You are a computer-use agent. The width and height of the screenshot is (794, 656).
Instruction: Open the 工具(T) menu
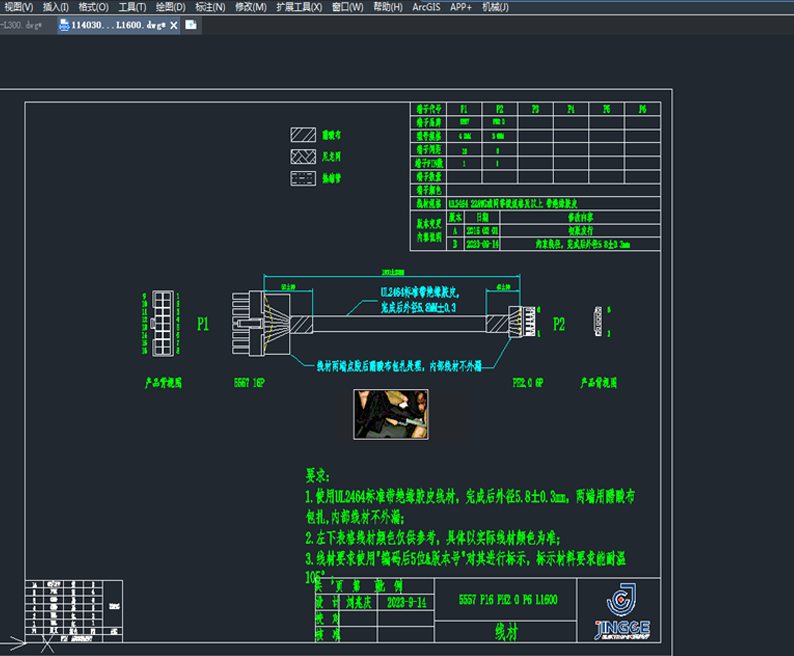click(132, 7)
